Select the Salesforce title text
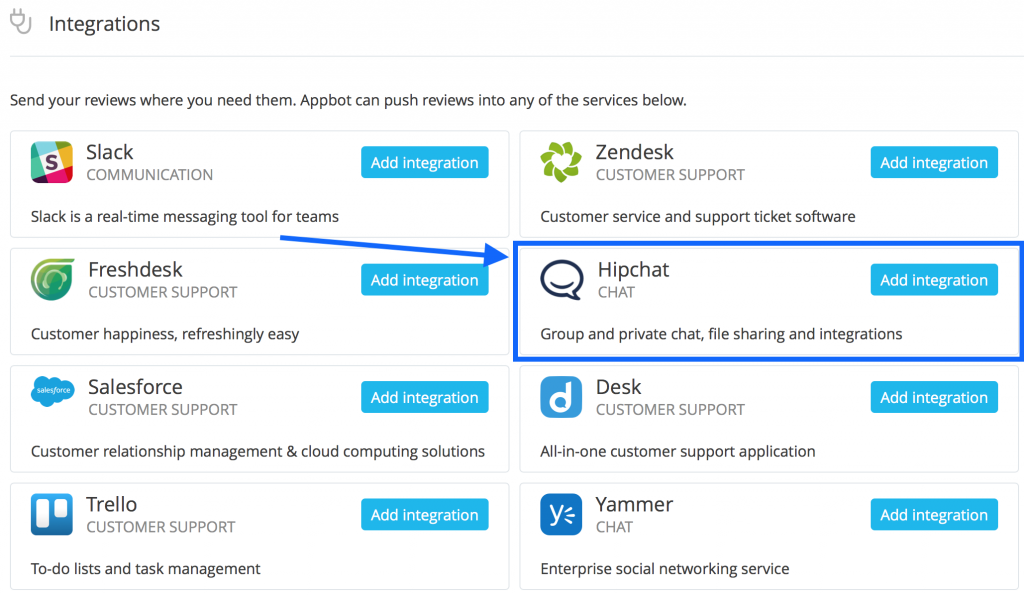The width and height of the screenshot is (1024, 596). pyautogui.click(x=135, y=387)
